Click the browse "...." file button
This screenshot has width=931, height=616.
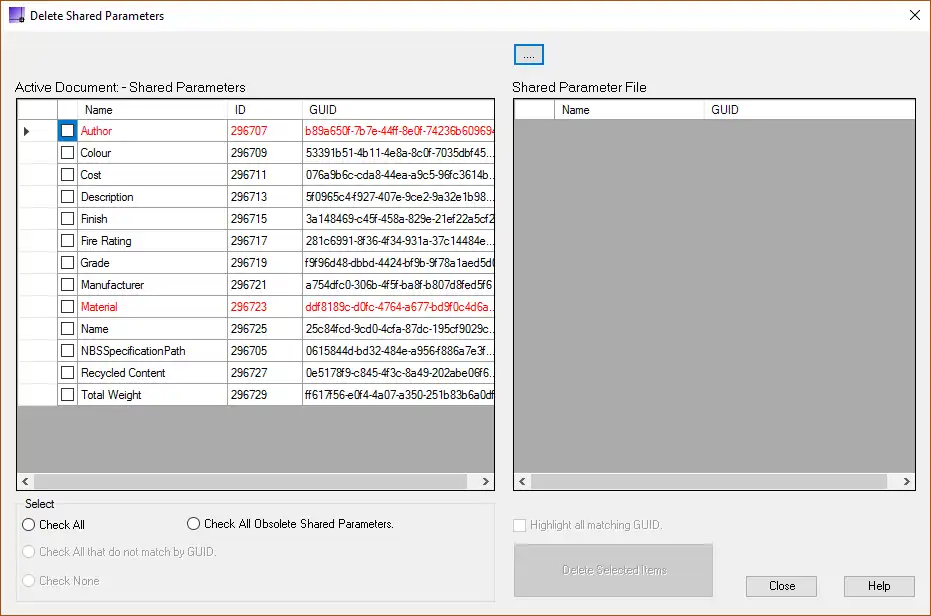pyautogui.click(x=528, y=55)
